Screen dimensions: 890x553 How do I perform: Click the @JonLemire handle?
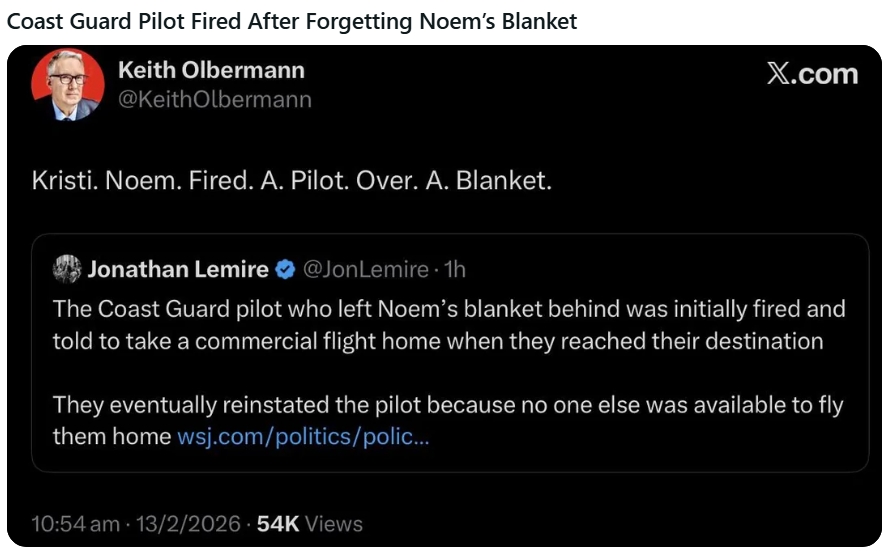[x=362, y=269]
